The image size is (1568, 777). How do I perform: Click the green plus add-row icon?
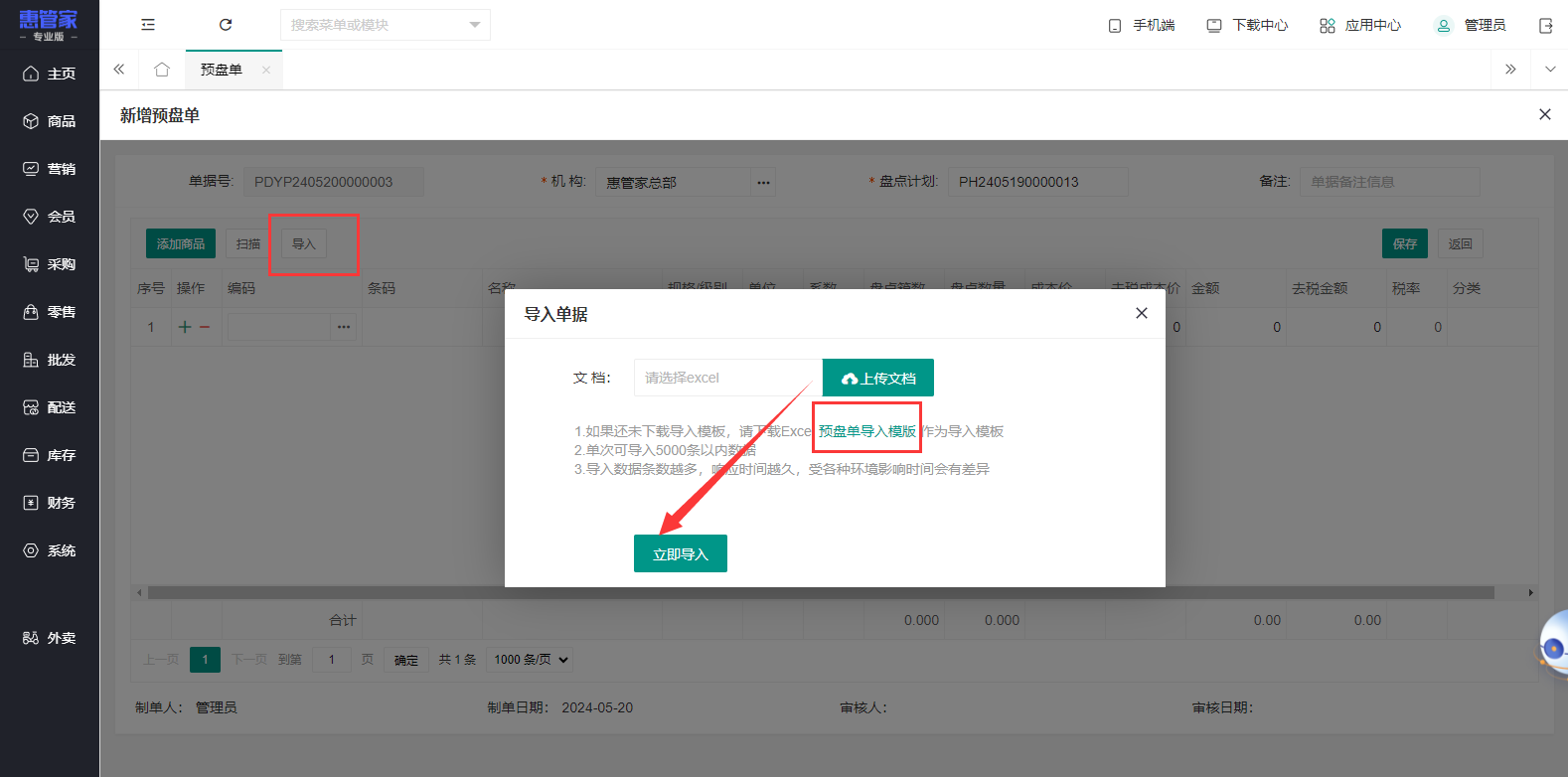pos(185,327)
